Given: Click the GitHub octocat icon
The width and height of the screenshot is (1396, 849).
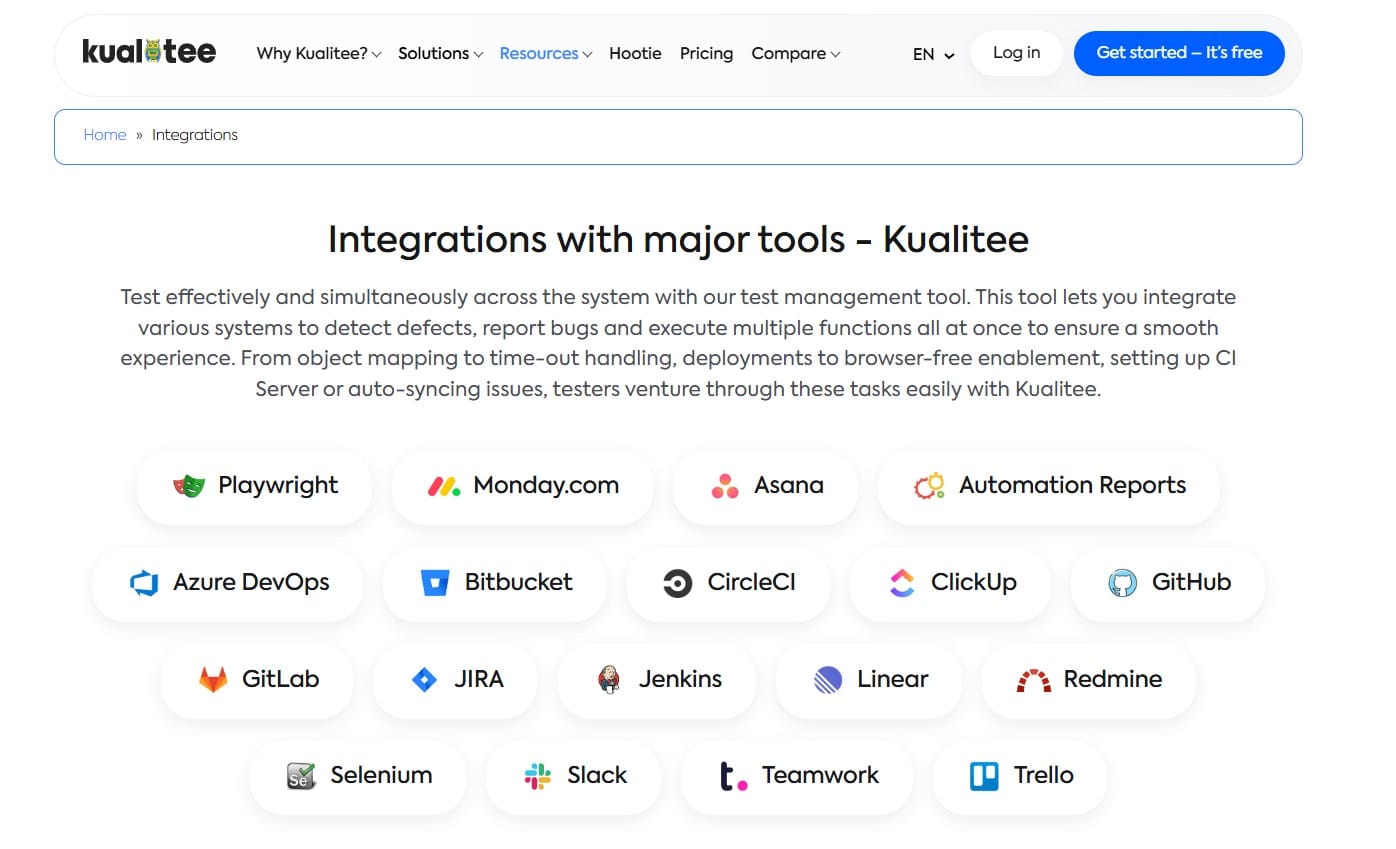Looking at the screenshot, I should pos(1123,583).
